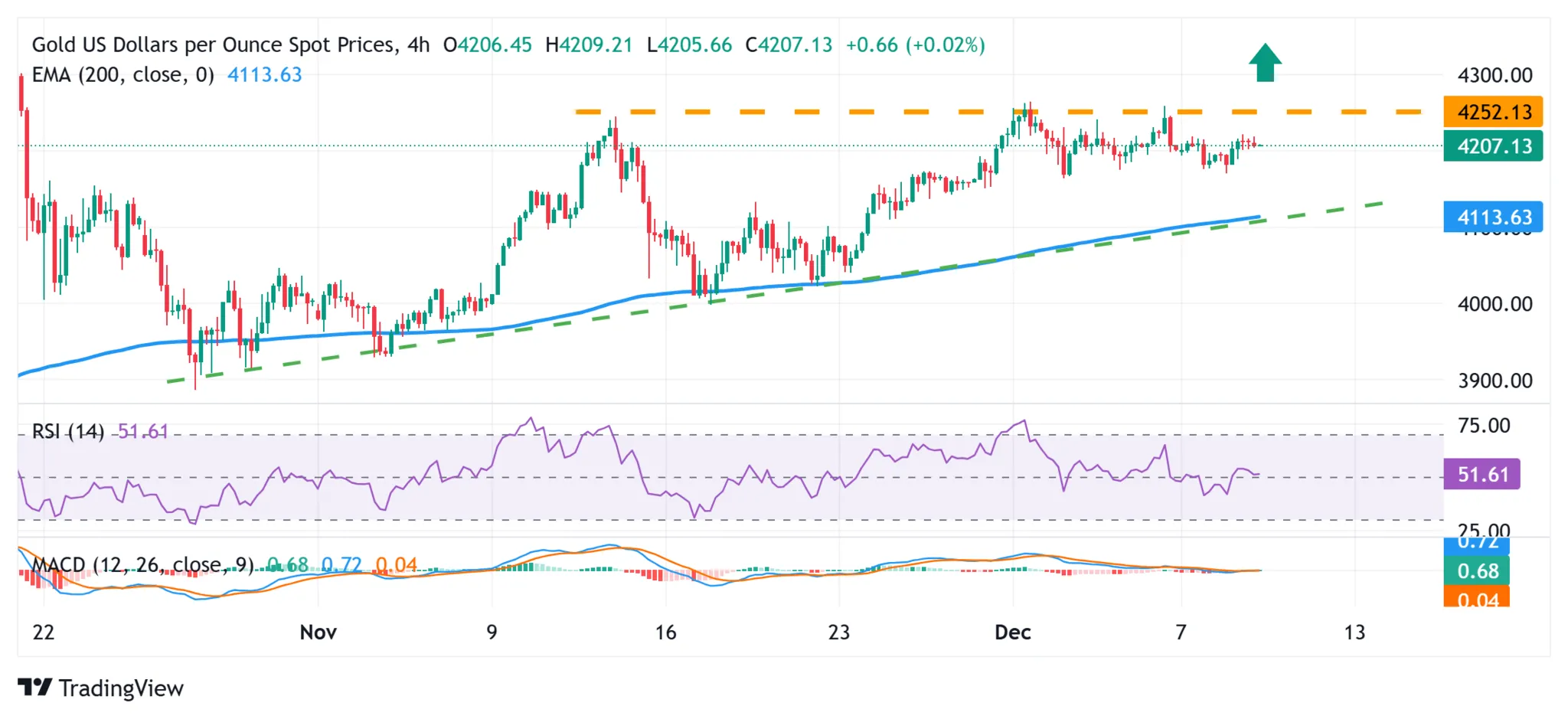Toggle visibility of the RSI (14) indicator
Viewport: 1568px width, 719px height.
coord(69,432)
